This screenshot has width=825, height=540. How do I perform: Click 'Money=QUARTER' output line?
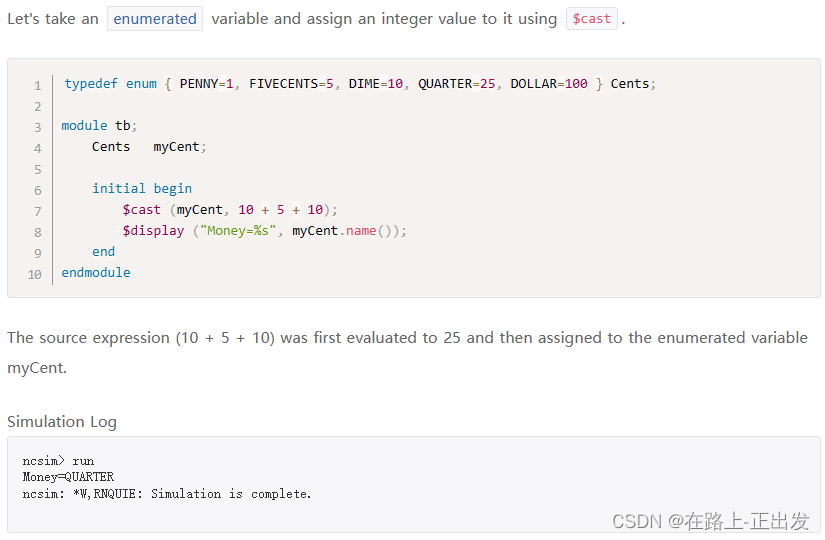point(68,477)
